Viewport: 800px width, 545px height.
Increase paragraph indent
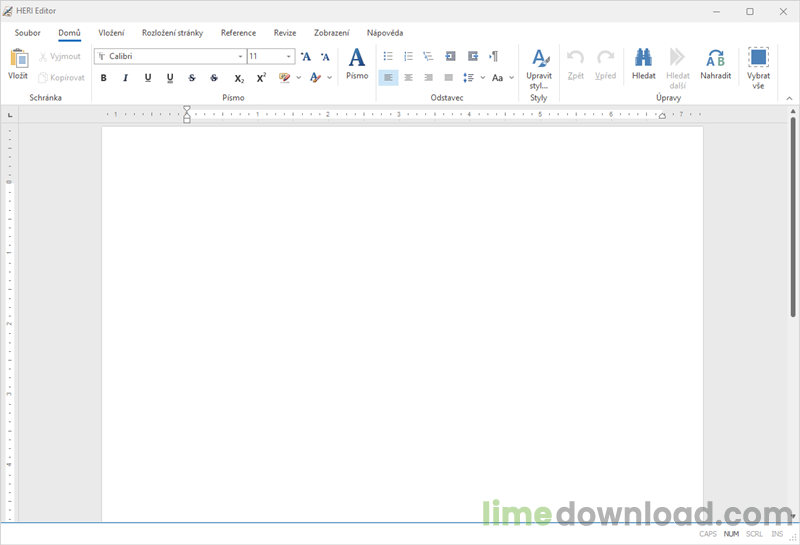click(473, 56)
